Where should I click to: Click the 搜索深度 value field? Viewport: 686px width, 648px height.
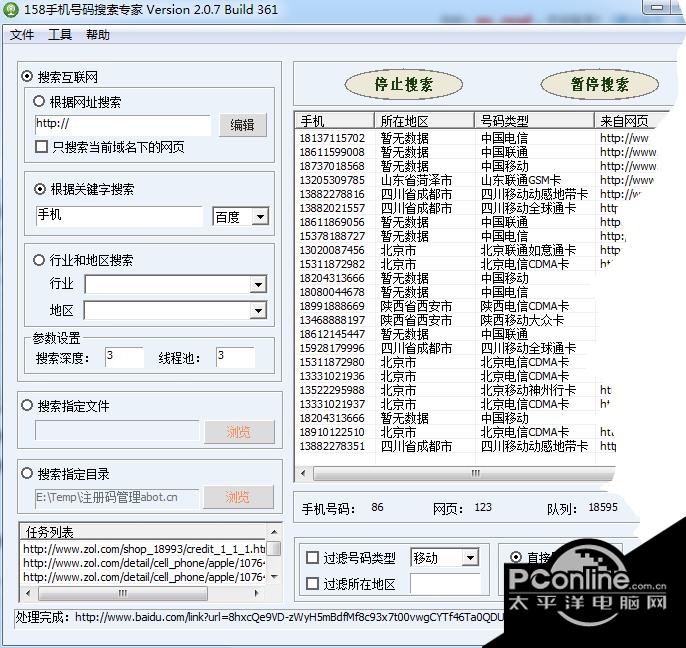(124, 357)
